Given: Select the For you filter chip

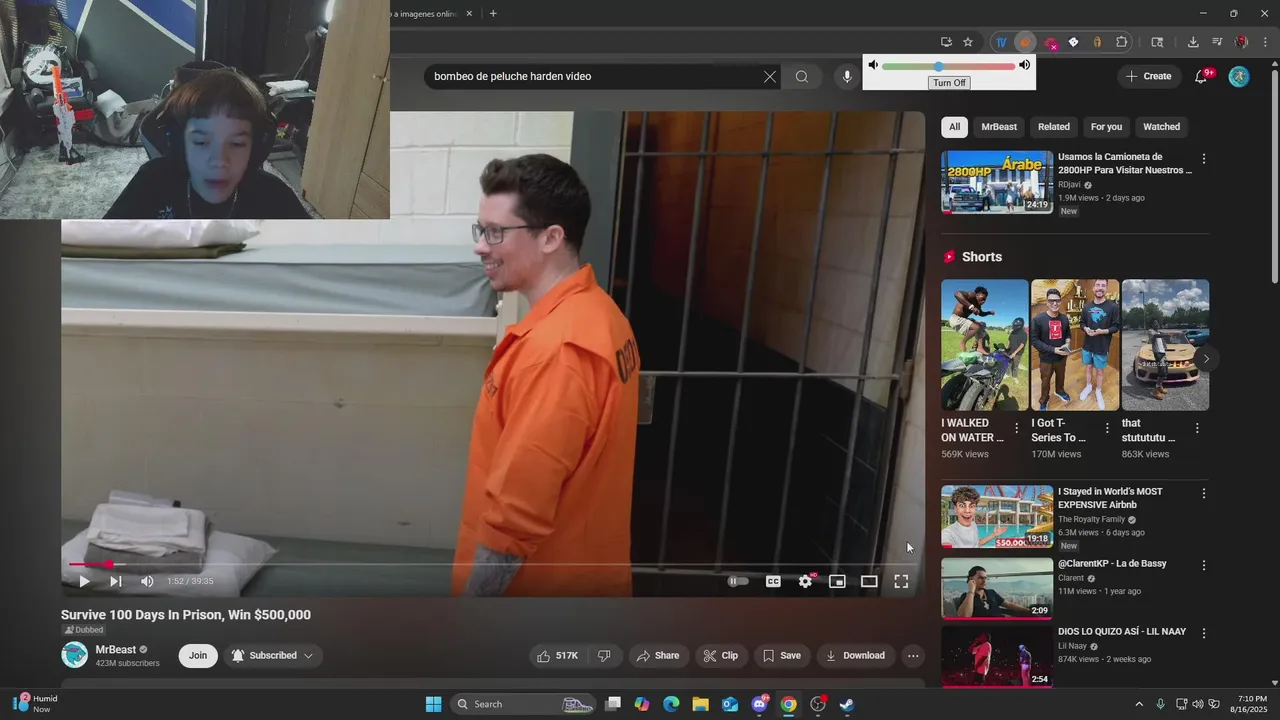Looking at the screenshot, I should tap(1106, 127).
